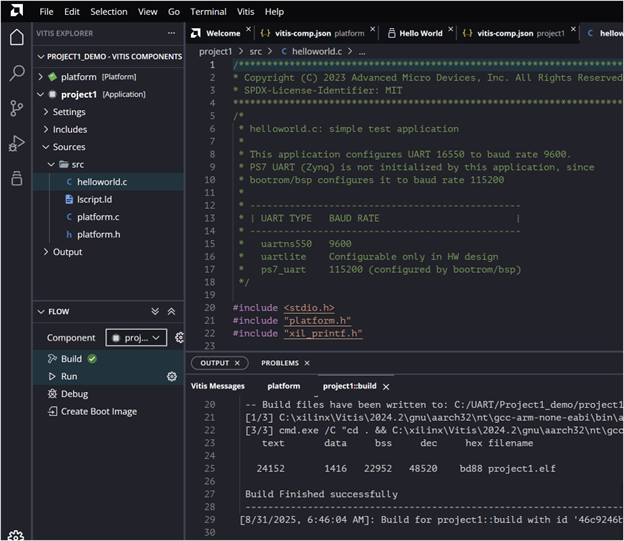
Task: Expand the platform component chevron
Action: click(40, 76)
